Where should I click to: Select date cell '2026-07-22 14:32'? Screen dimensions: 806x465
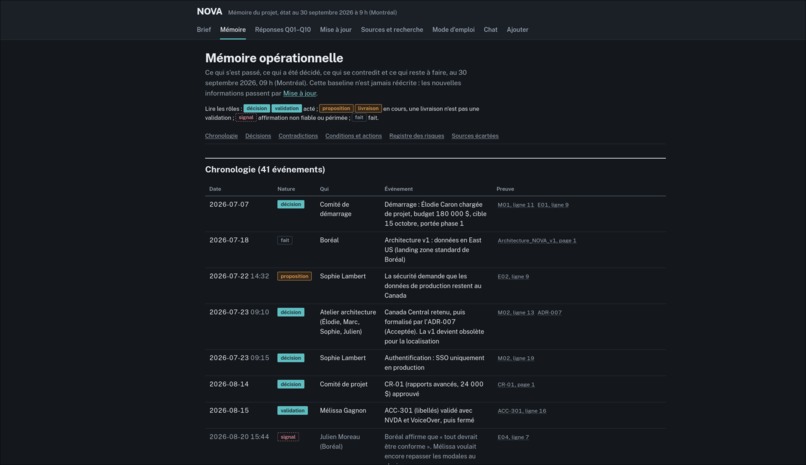click(239, 276)
